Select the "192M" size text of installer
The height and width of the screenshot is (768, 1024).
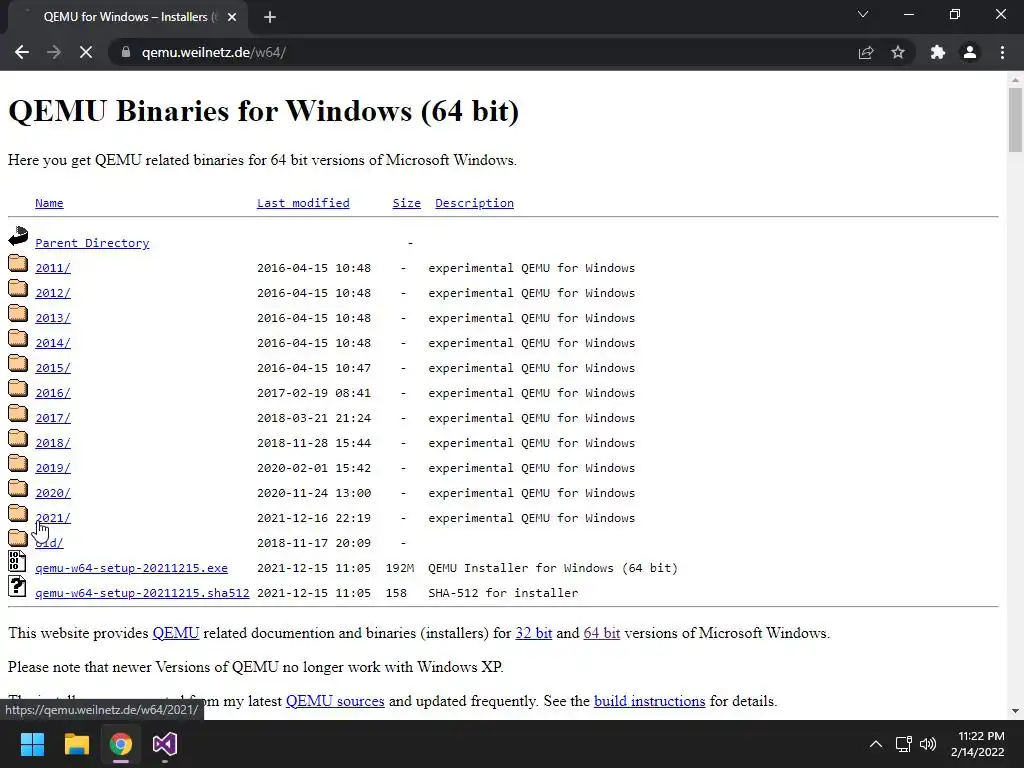[x=400, y=568]
